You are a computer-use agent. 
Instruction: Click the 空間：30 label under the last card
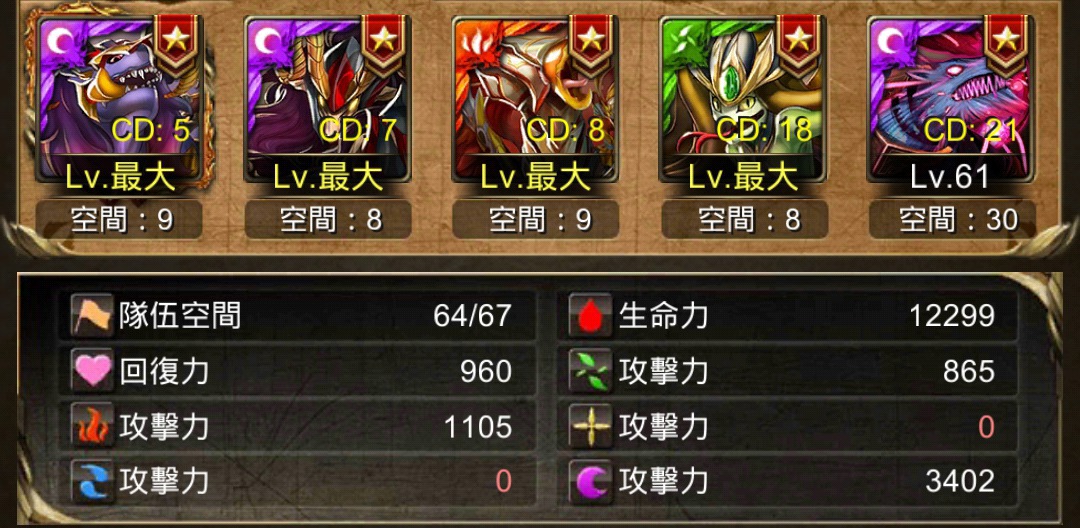pyautogui.click(x=952, y=220)
